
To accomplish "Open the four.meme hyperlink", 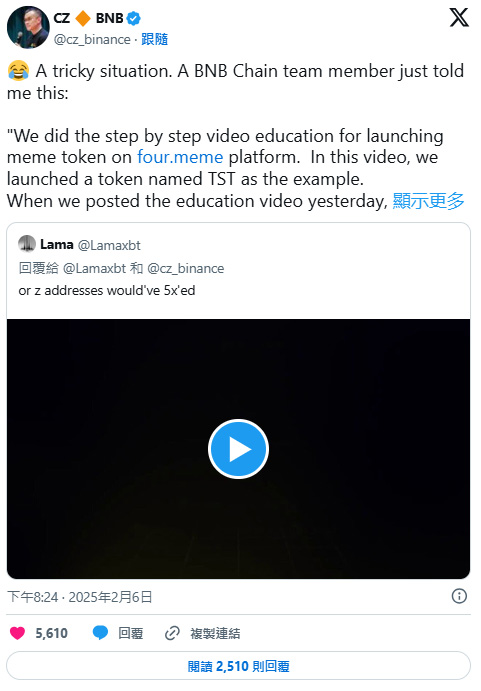I will click(x=180, y=157).
